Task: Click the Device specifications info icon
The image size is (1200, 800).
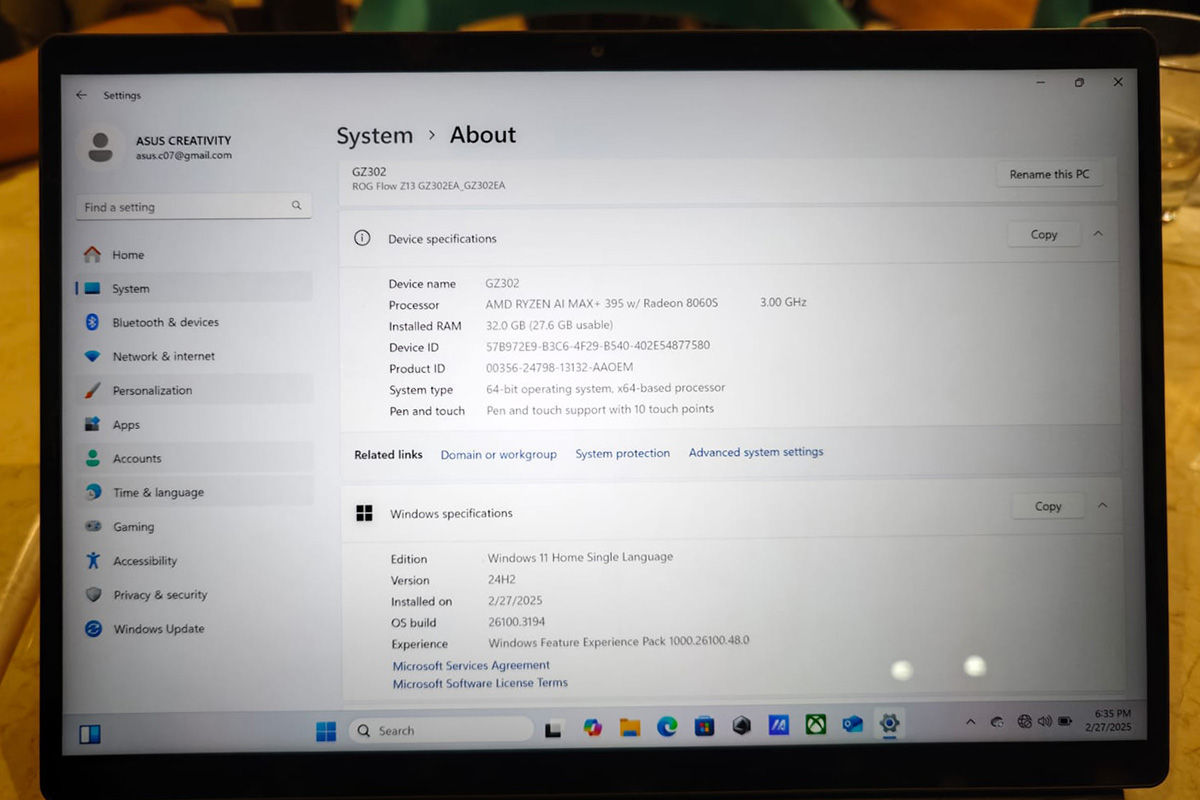Action: (x=362, y=238)
